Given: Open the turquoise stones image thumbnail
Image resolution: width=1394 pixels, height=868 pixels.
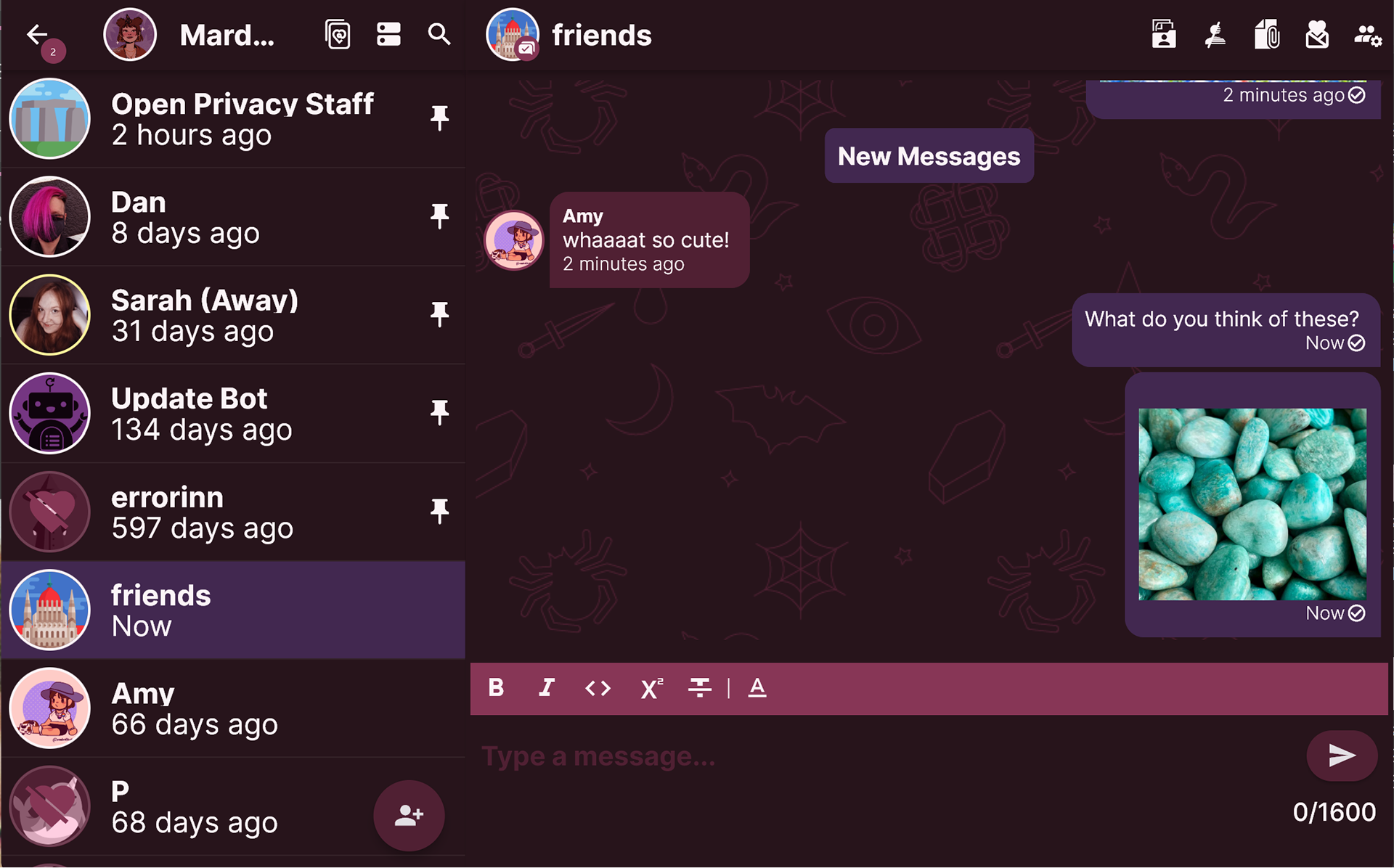Looking at the screenshot, I should click(1252, 504).
